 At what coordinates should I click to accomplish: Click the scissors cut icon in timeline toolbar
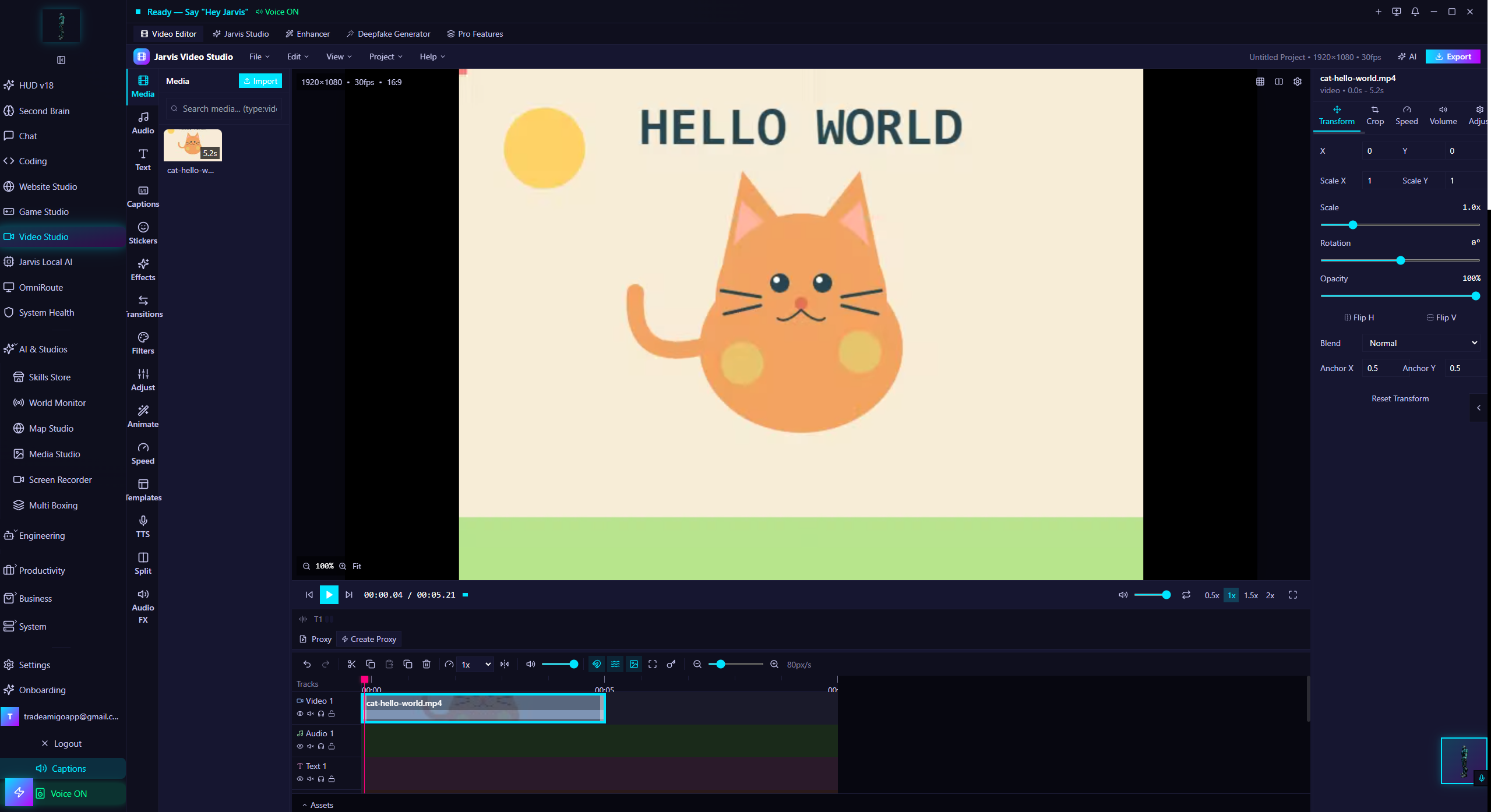click(351, 664)
